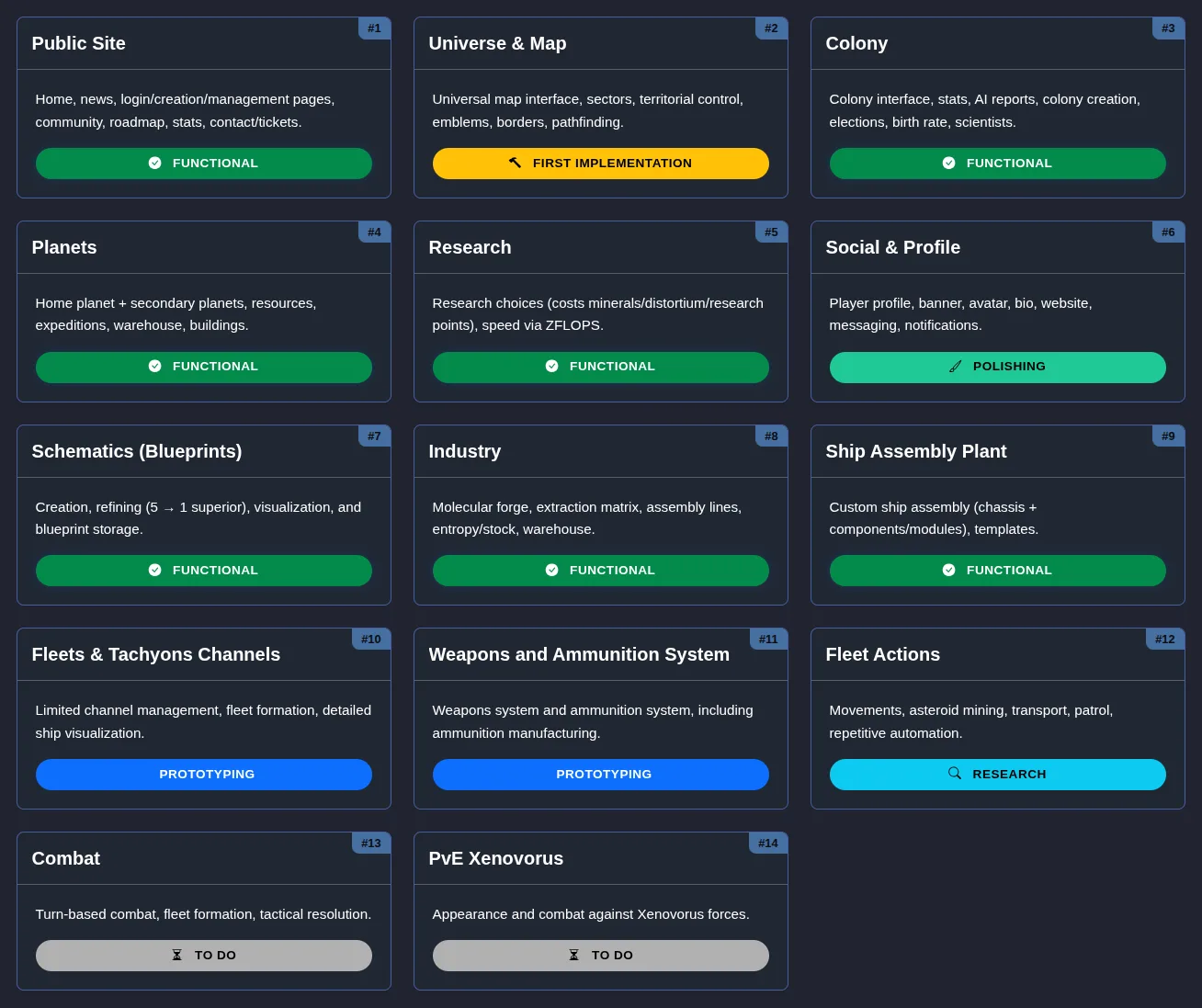The width and height of the screenshot is (1202, 1008).
Task: Click the Research card title
Action: point(471,247)
